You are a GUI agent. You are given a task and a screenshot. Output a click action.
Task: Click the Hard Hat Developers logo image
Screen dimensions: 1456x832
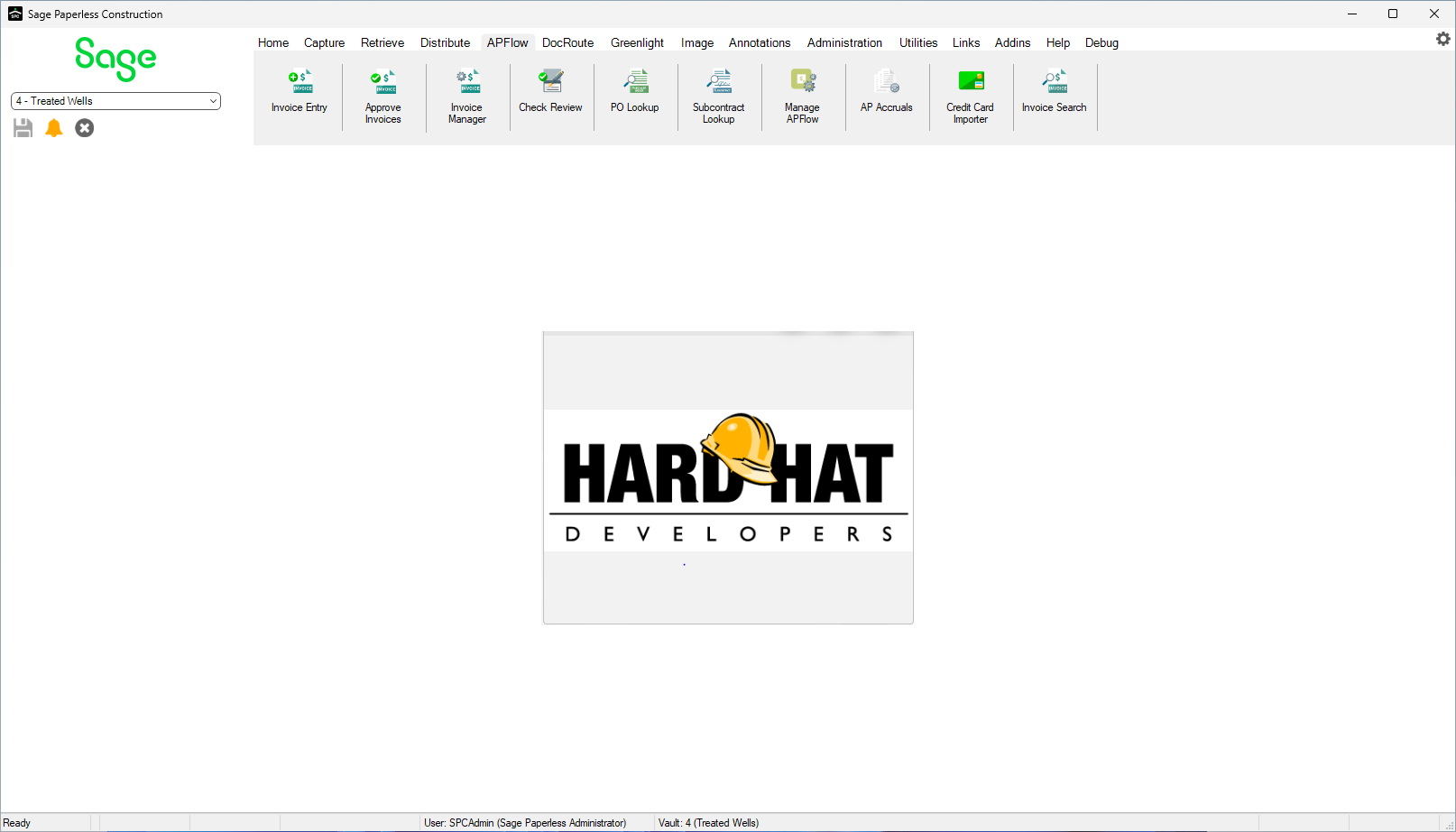[x=728, y=477]
